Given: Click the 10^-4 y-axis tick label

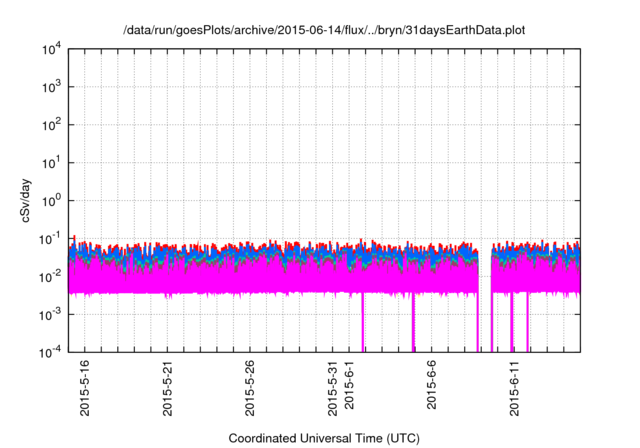Looking at the screenshot, I should (x=50, y=351).
